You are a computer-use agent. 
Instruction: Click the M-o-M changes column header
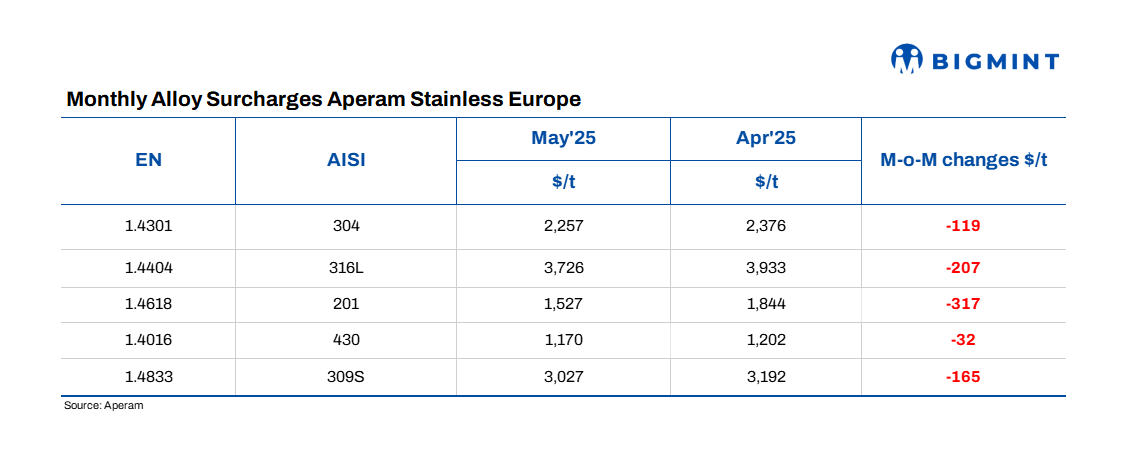[x=963, y=160]
